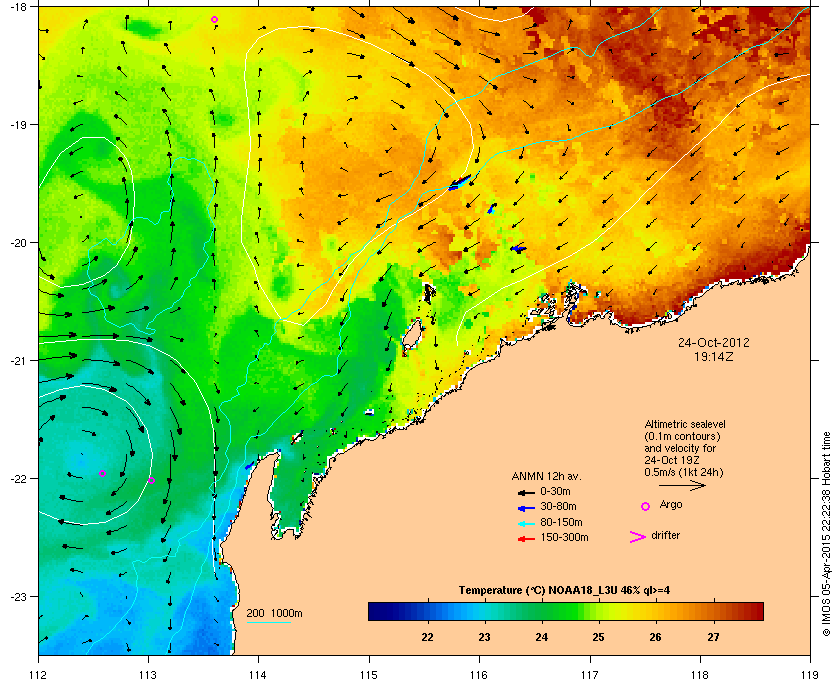This screenshot has width=840, height=680.
Task: Click the '19:14Z' time label
Action: click(714, 356)
